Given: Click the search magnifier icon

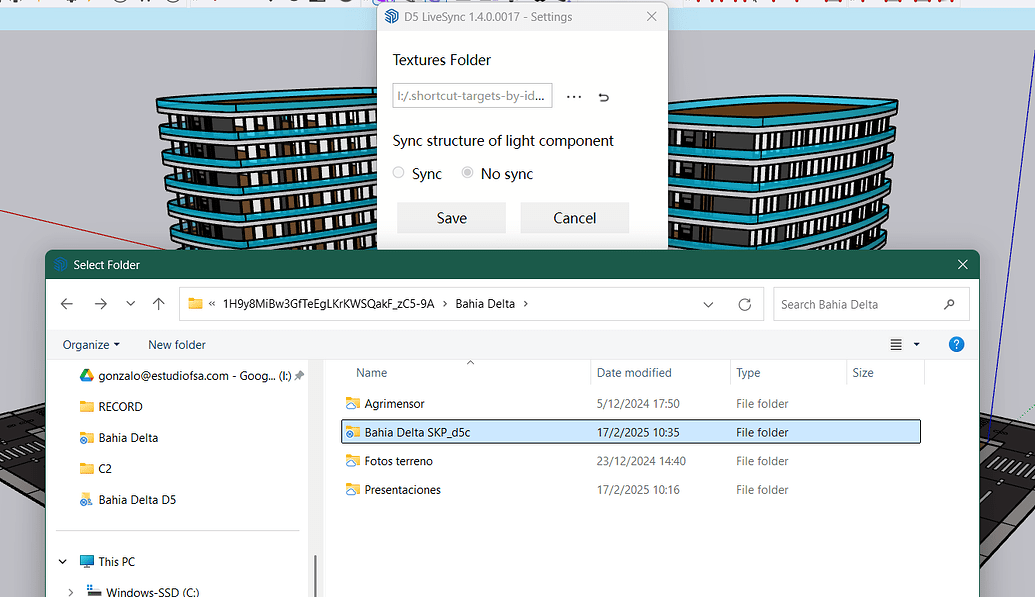Looking at the screenshot, I should [x=949, y=304].
